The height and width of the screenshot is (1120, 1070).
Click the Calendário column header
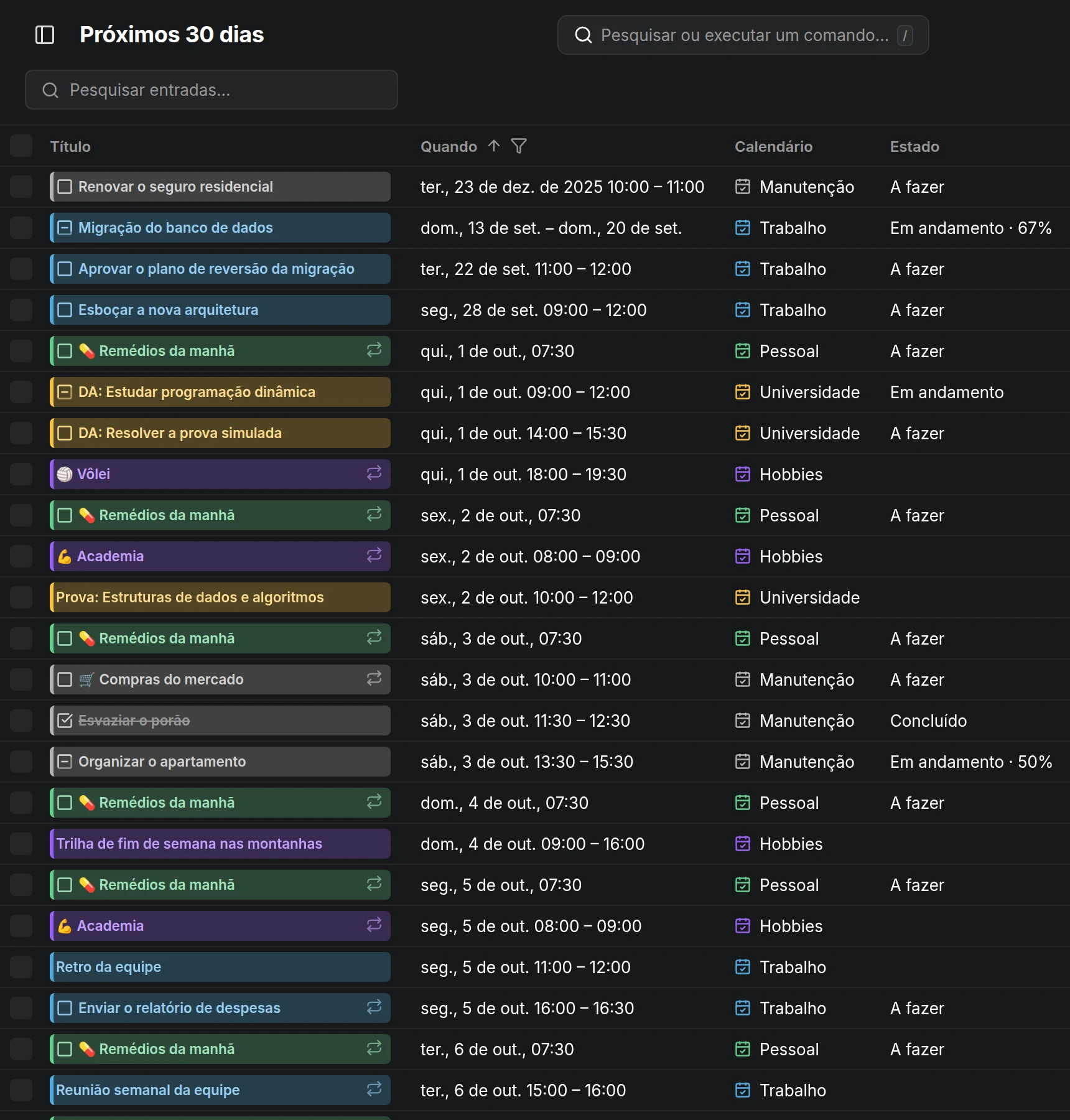pyautogui.click(x=773, y=147)
